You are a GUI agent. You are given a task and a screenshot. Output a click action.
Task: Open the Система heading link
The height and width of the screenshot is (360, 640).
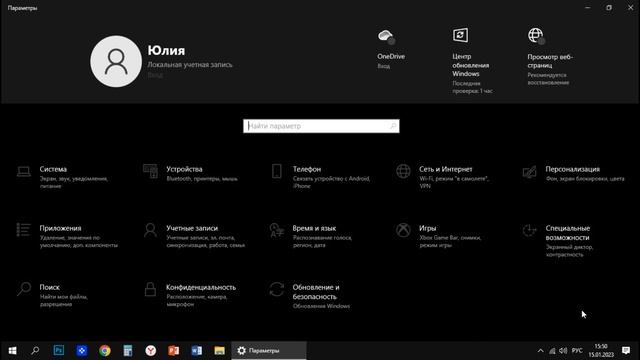coord(53,169)
